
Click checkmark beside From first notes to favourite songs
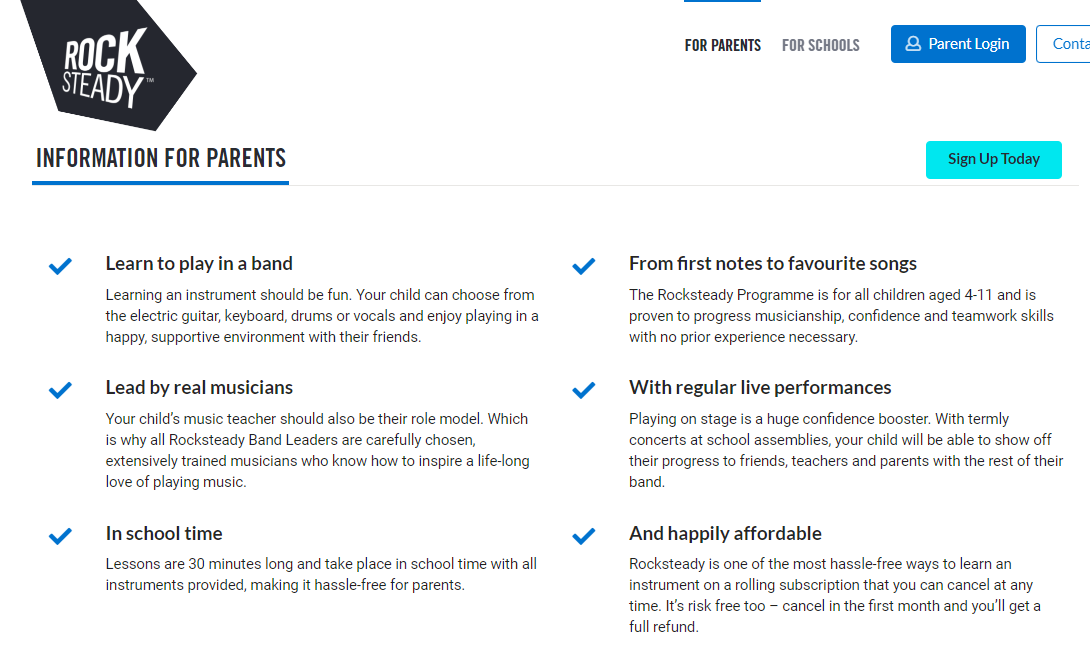584,266
